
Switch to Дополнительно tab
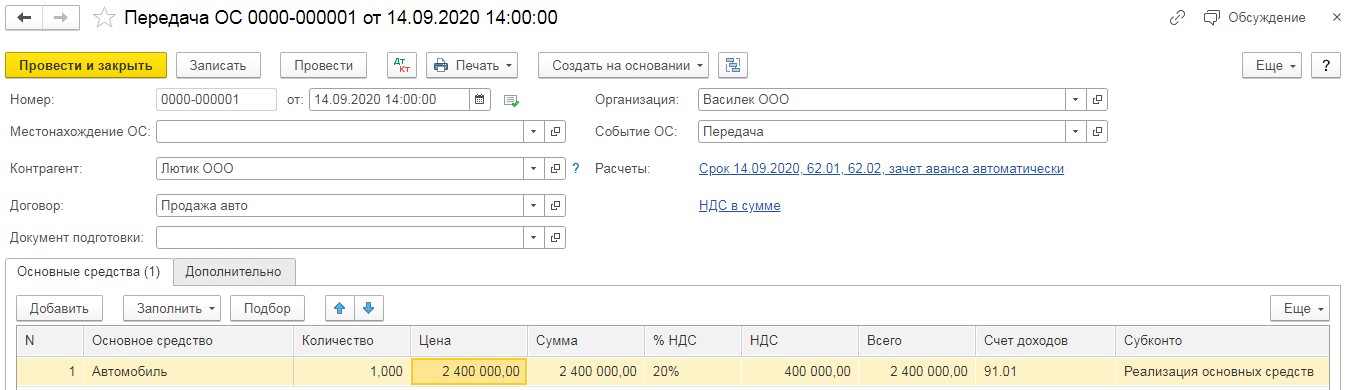pos(234,271)
